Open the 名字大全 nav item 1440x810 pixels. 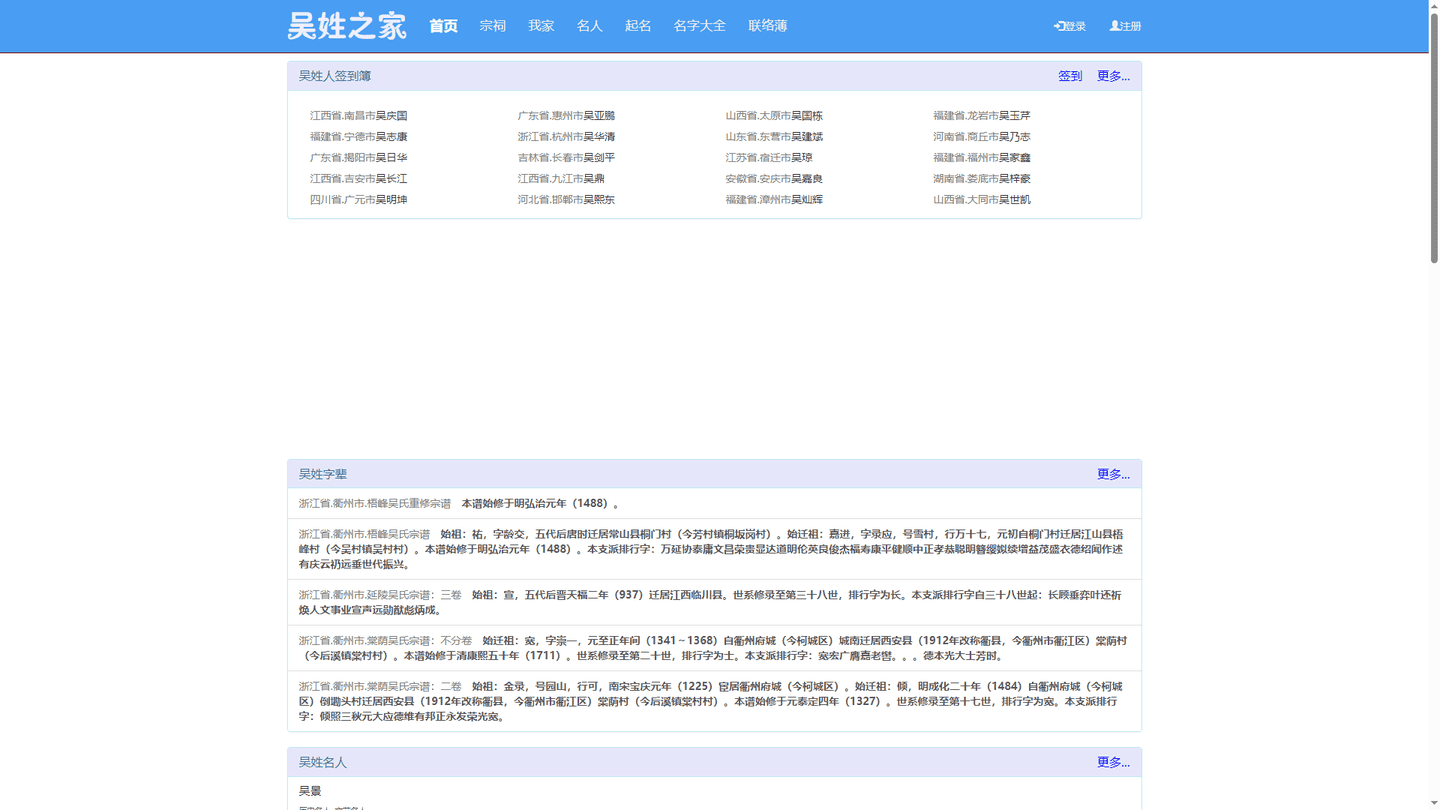[700, 26]
